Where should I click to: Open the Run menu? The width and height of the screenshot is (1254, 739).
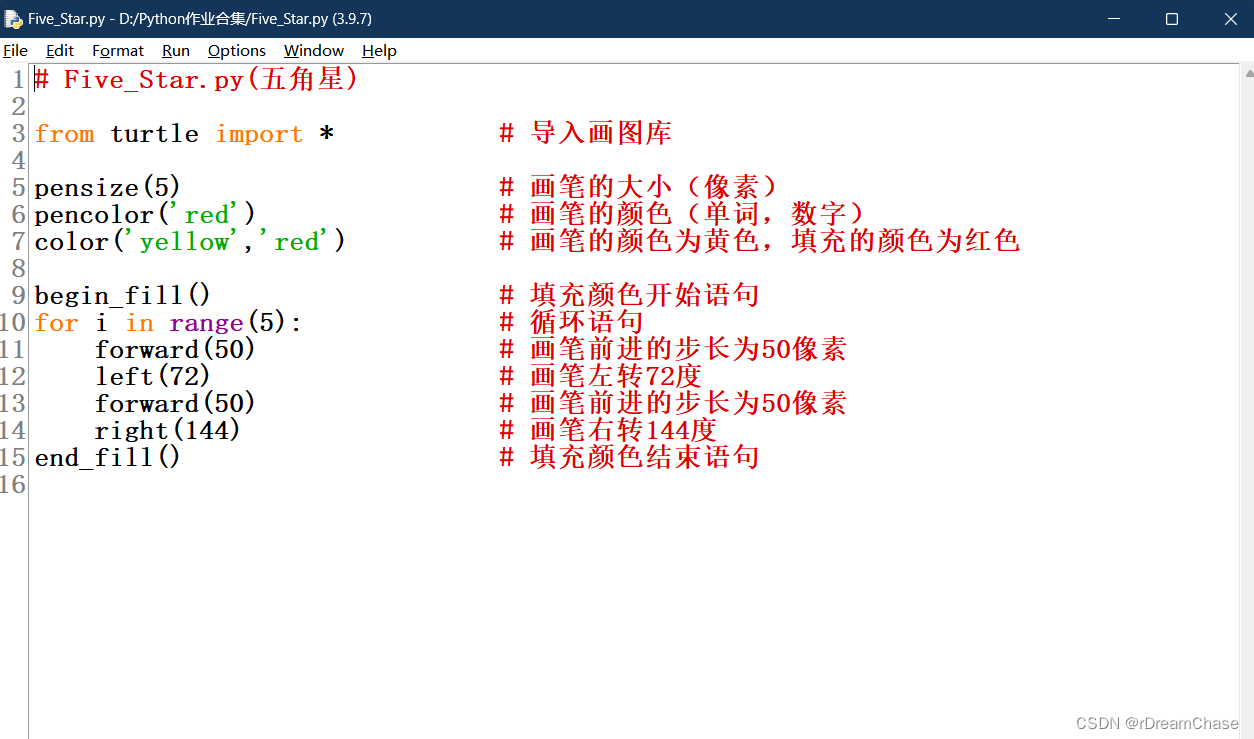tap(176, 50)
